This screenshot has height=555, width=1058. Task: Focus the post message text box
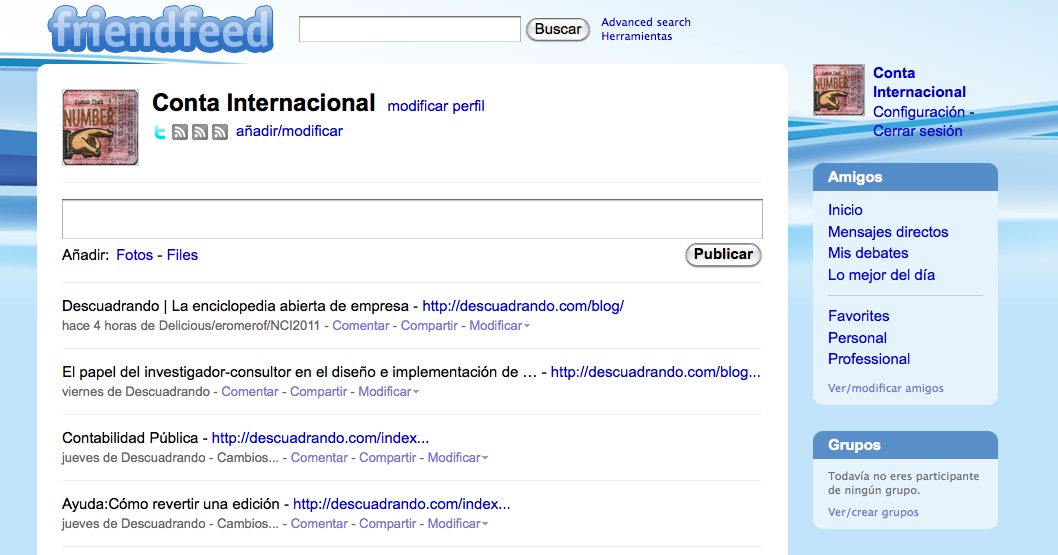[x=412, y=219]
